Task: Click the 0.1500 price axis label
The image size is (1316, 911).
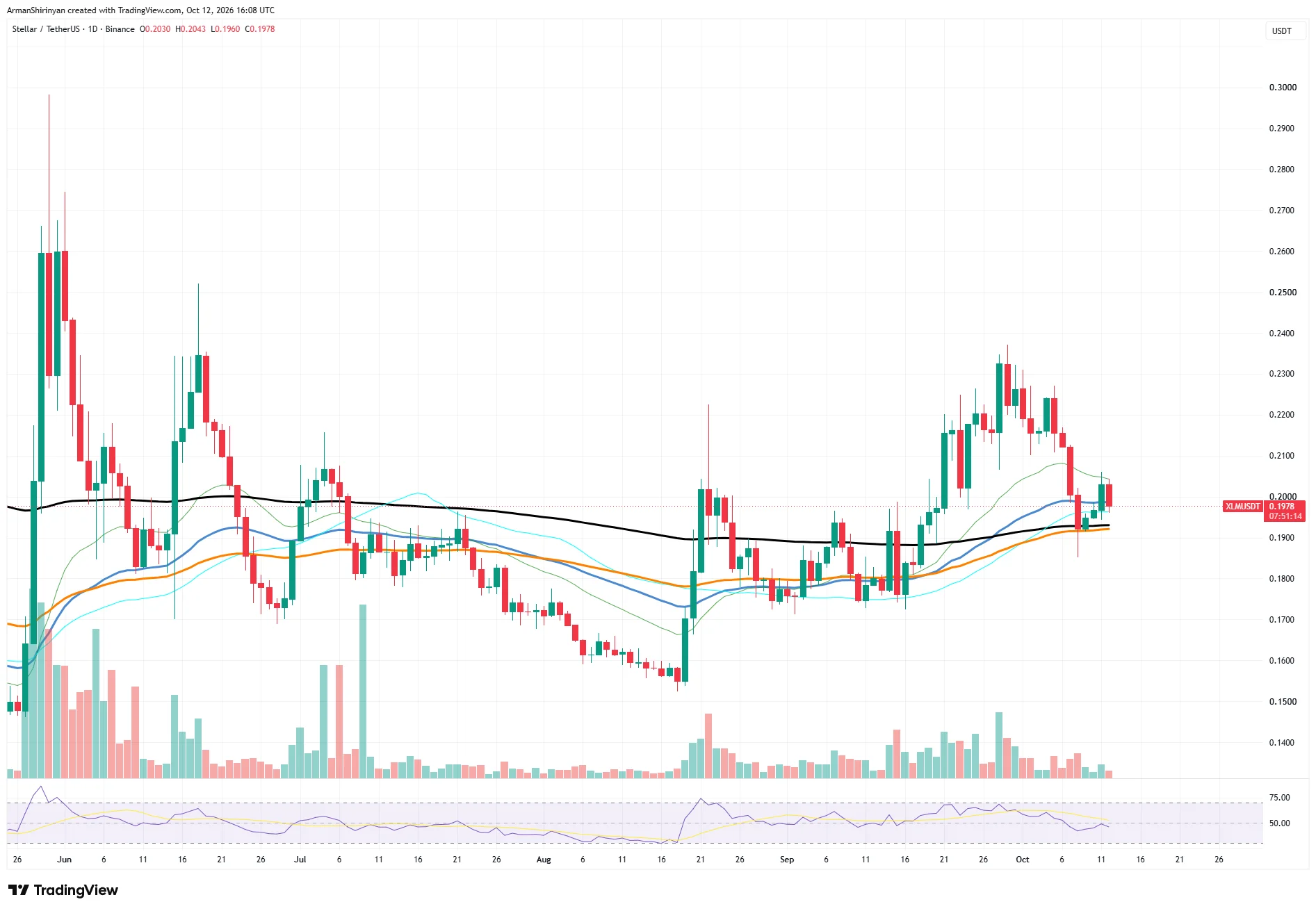Action: (1283, 702)
